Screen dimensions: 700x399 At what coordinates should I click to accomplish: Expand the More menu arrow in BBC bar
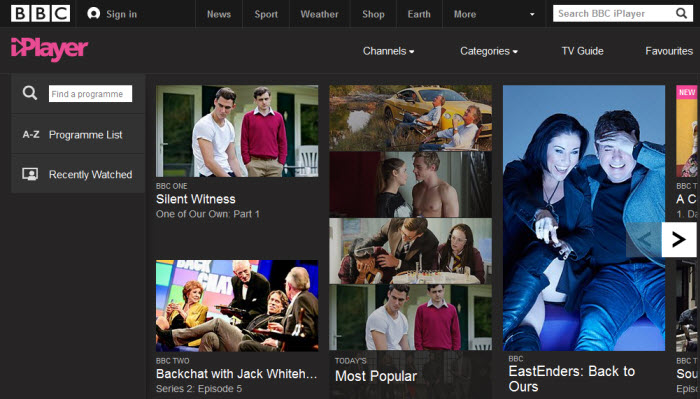point(532,14)
